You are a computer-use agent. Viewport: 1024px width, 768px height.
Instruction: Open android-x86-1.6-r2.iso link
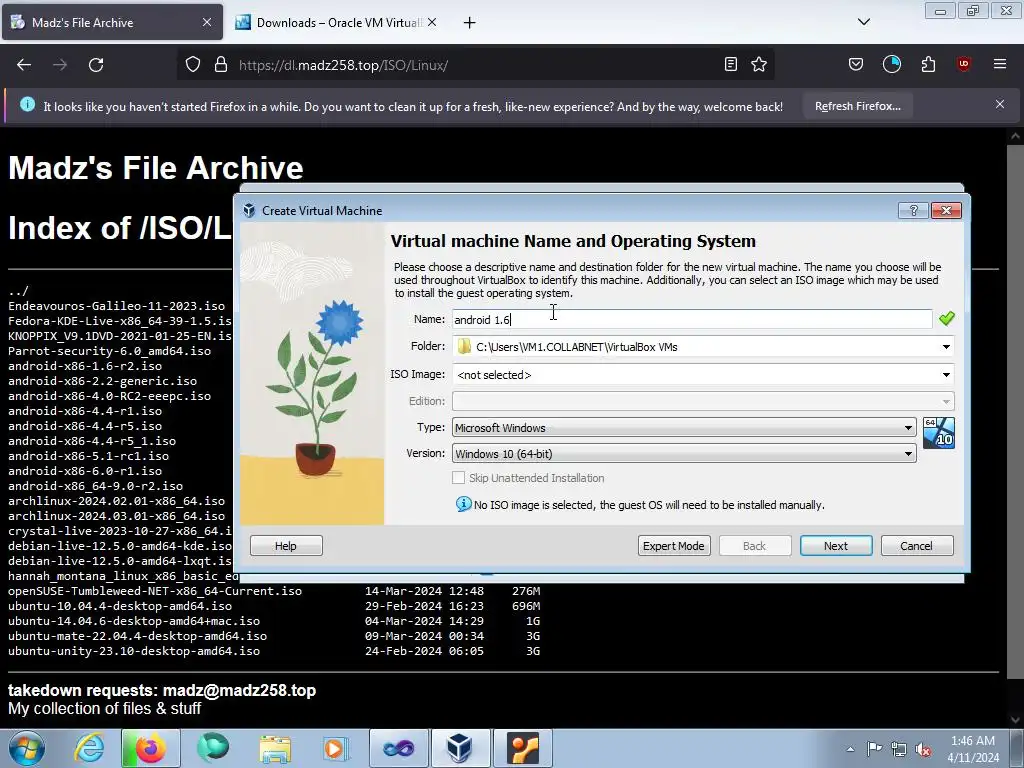85,366
